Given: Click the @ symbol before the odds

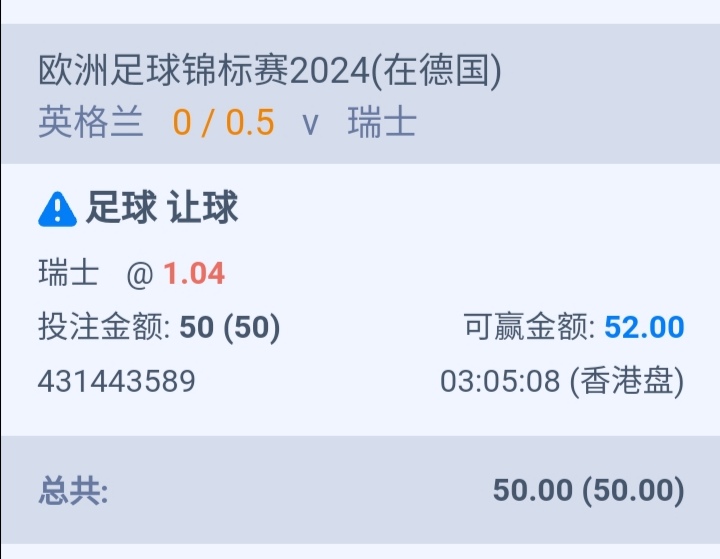Looking at the screenshot, I should pyautogui.click(x=138, y=274).
